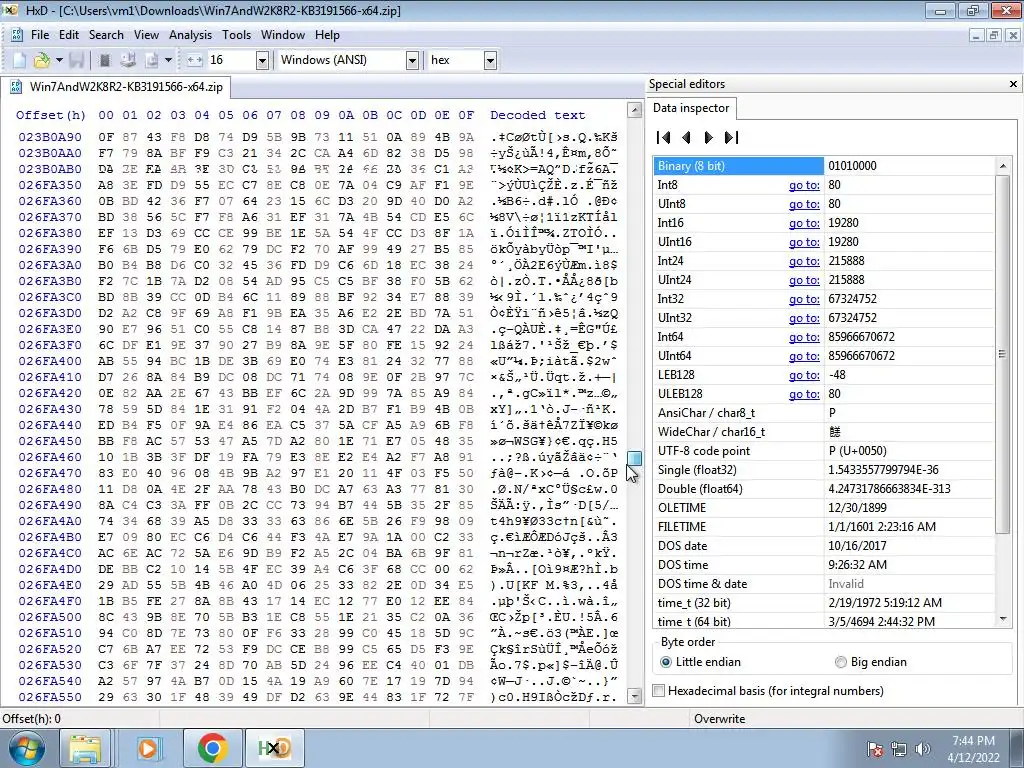Click the Open disk image icon

(152, 60)
